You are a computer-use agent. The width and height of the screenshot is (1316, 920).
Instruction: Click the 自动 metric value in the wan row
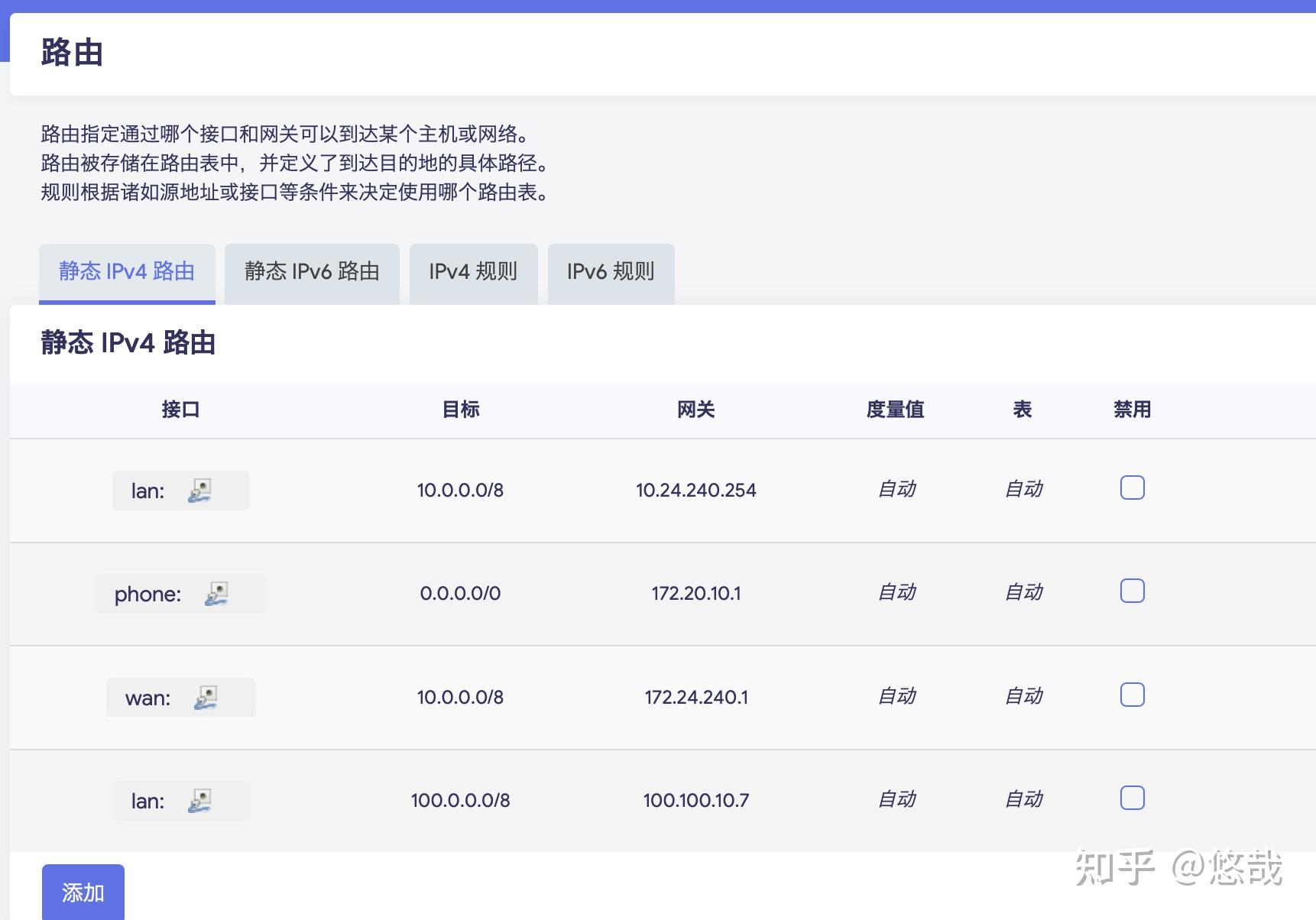[x=896, y=696]
